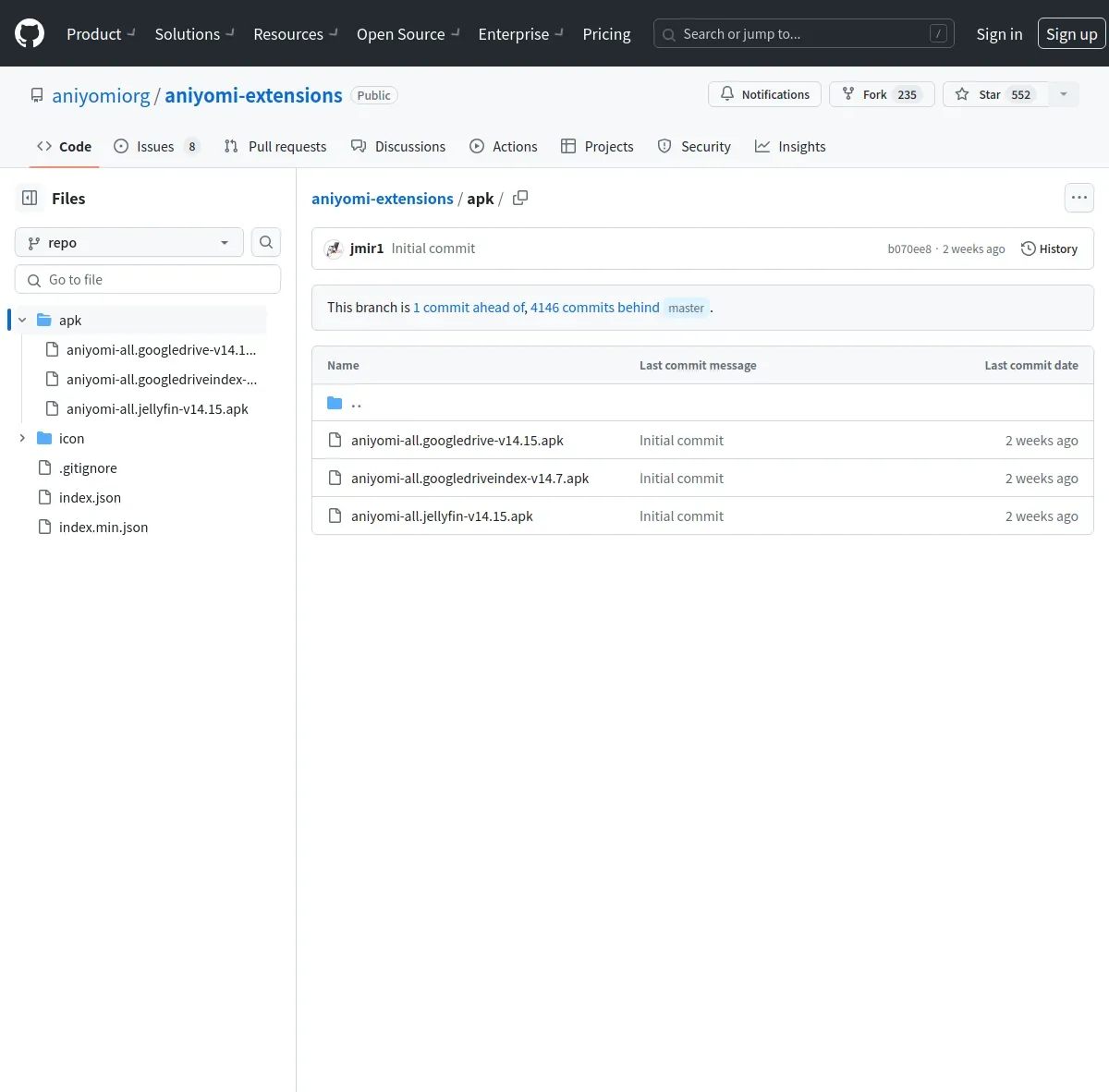Open the star lists dropdown arrow
The width and height of the screenshot is (1109, 1092).
tap(1064, 94)
